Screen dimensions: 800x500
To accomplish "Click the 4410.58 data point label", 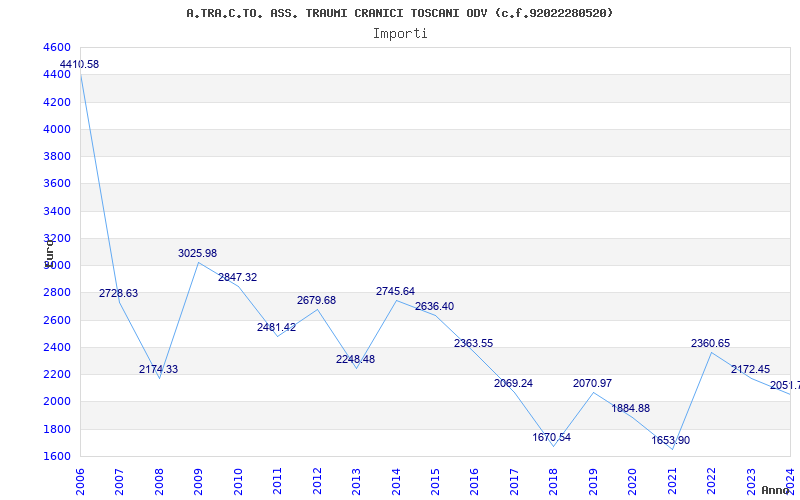I will pyautogui.click(x=79, y=65).
